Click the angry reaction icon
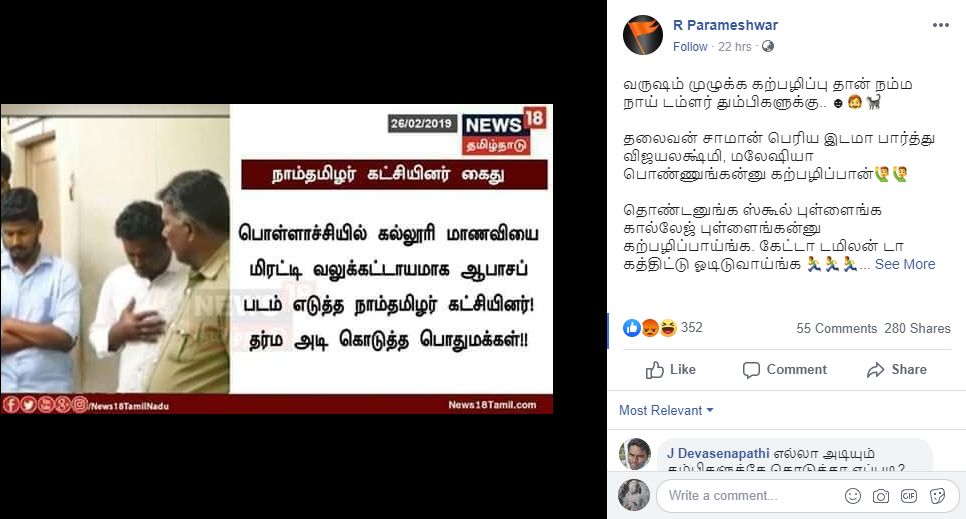966x519 pixels. pyautogui.click(x=650, y=328)
